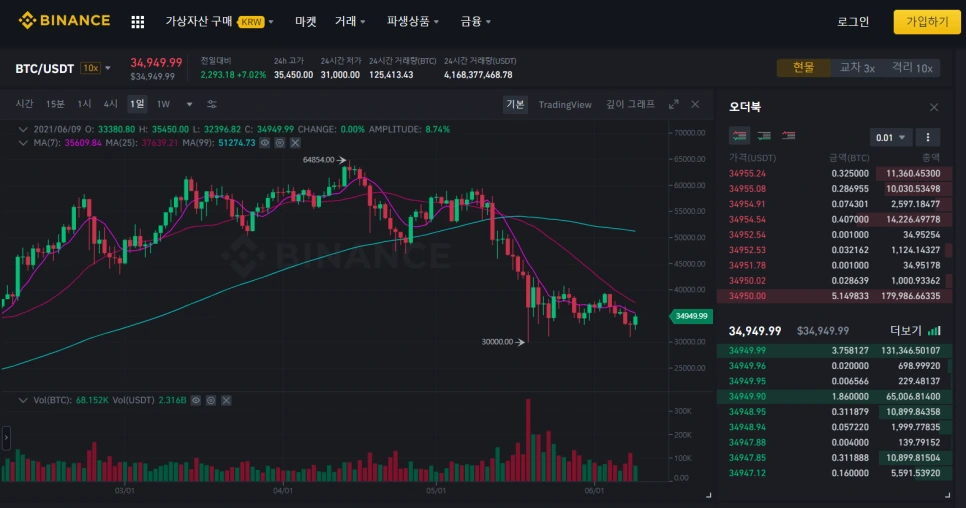Click bid price 34947.12 row
966x508 pixels.
pos(835,474)
